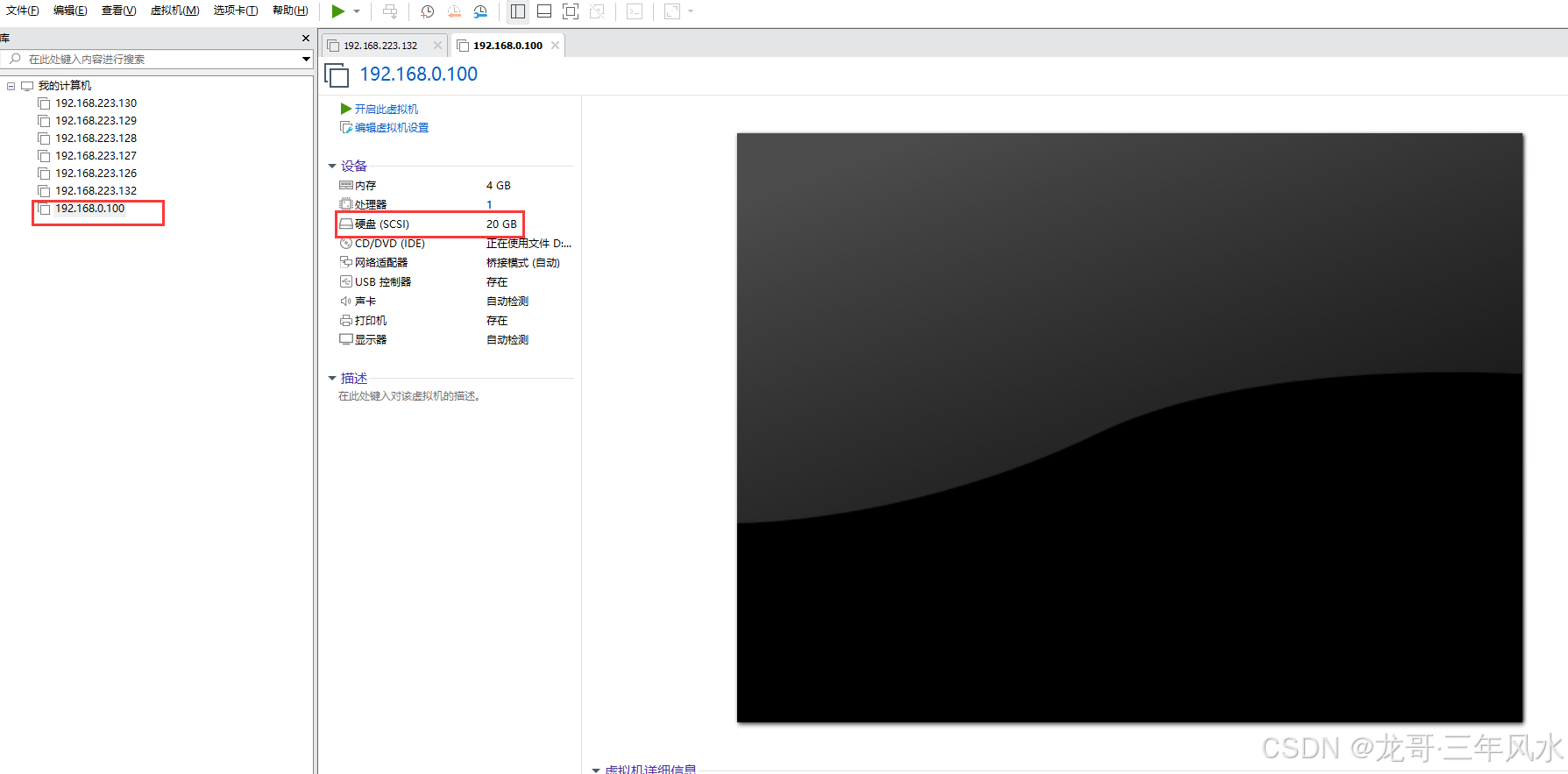Open the stretch display dropdown arrow
The image size is (1568, 774).
[691, 11]
